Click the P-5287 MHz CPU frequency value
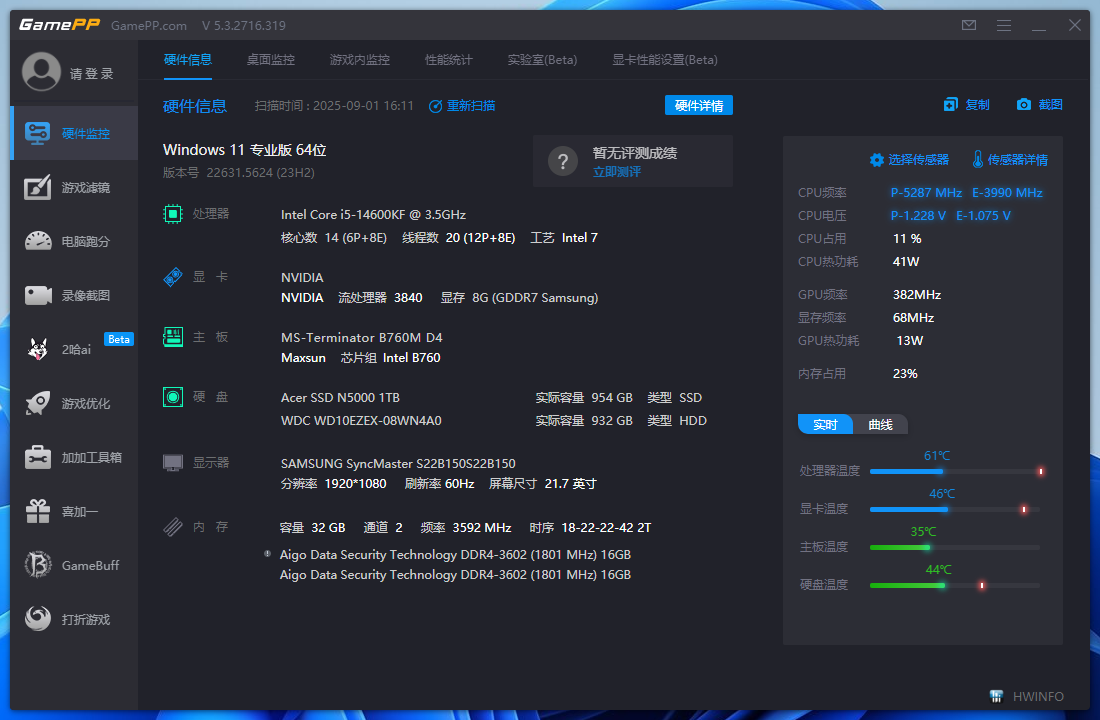 927,192
